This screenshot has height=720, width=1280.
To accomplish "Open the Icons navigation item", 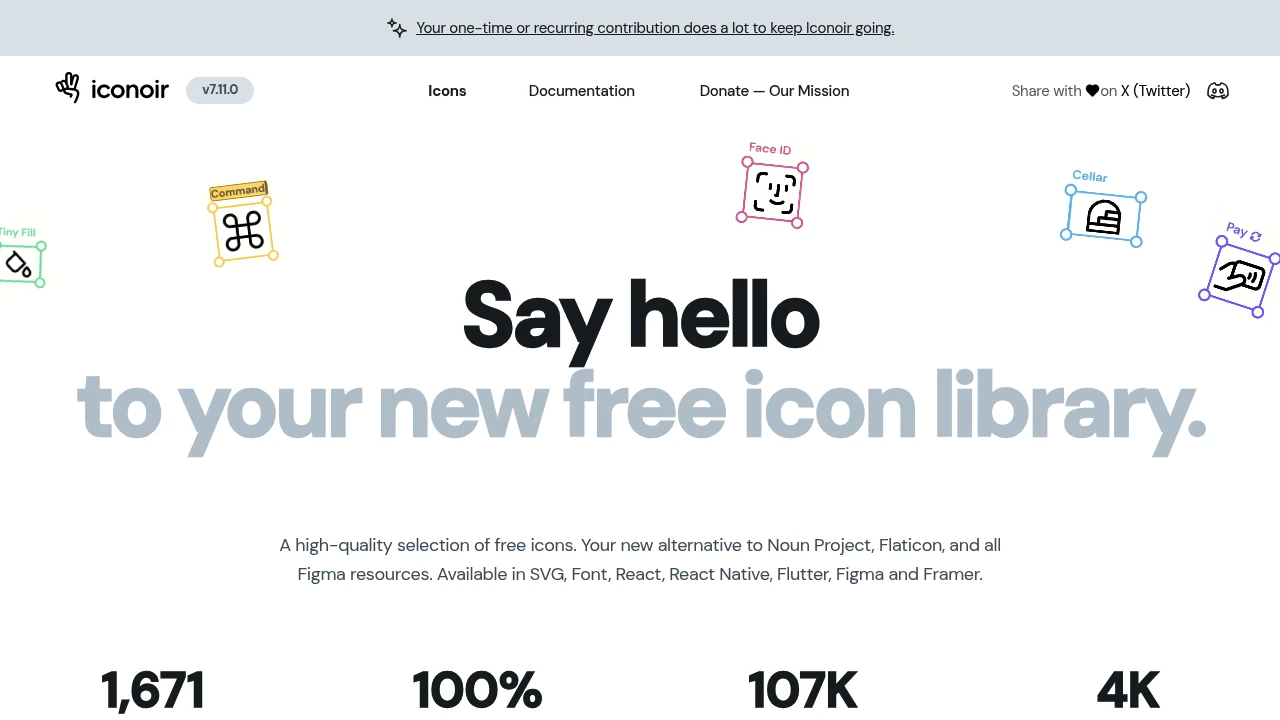I will [x=447, y=91].
